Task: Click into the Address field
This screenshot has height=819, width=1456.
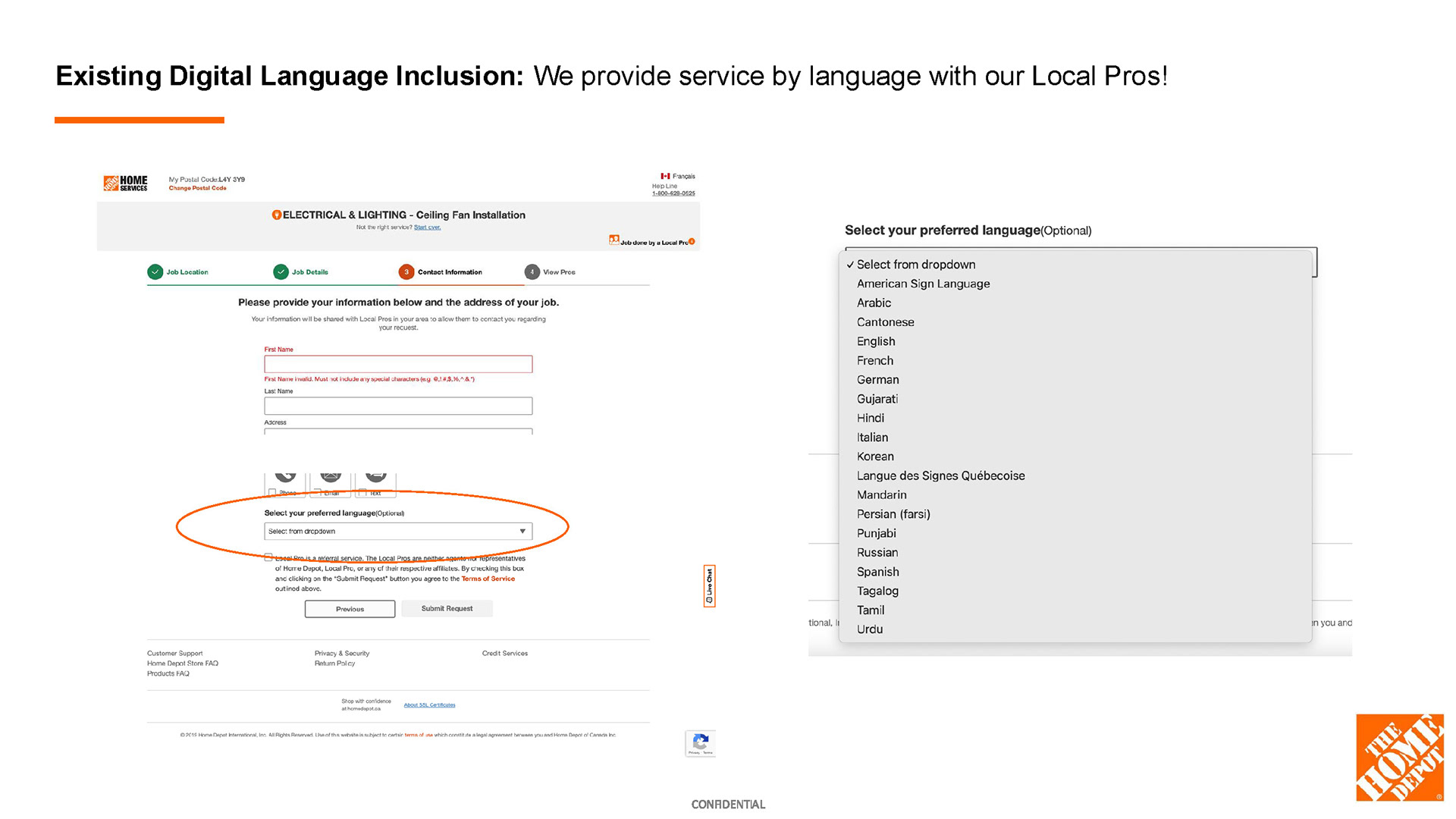Action: click(398, 431)
